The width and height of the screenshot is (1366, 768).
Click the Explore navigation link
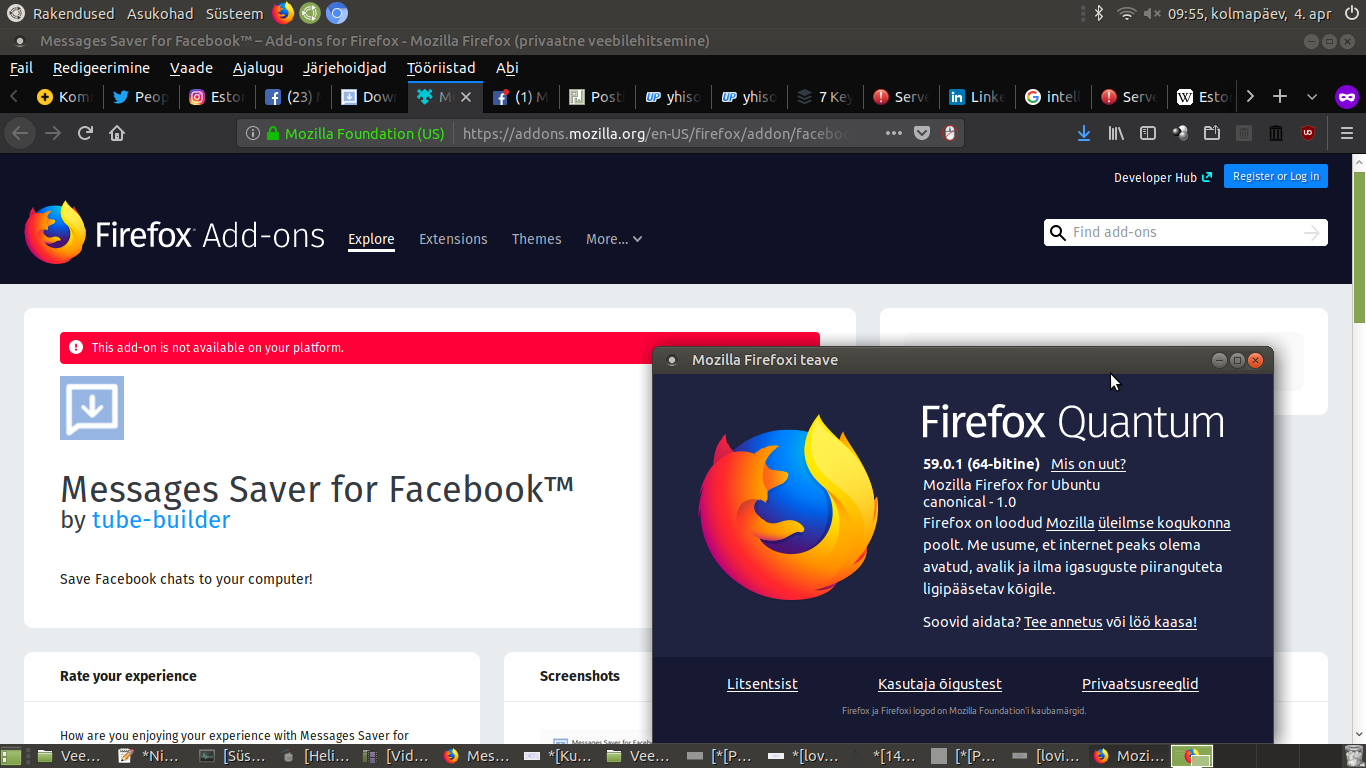click(371, 239)
